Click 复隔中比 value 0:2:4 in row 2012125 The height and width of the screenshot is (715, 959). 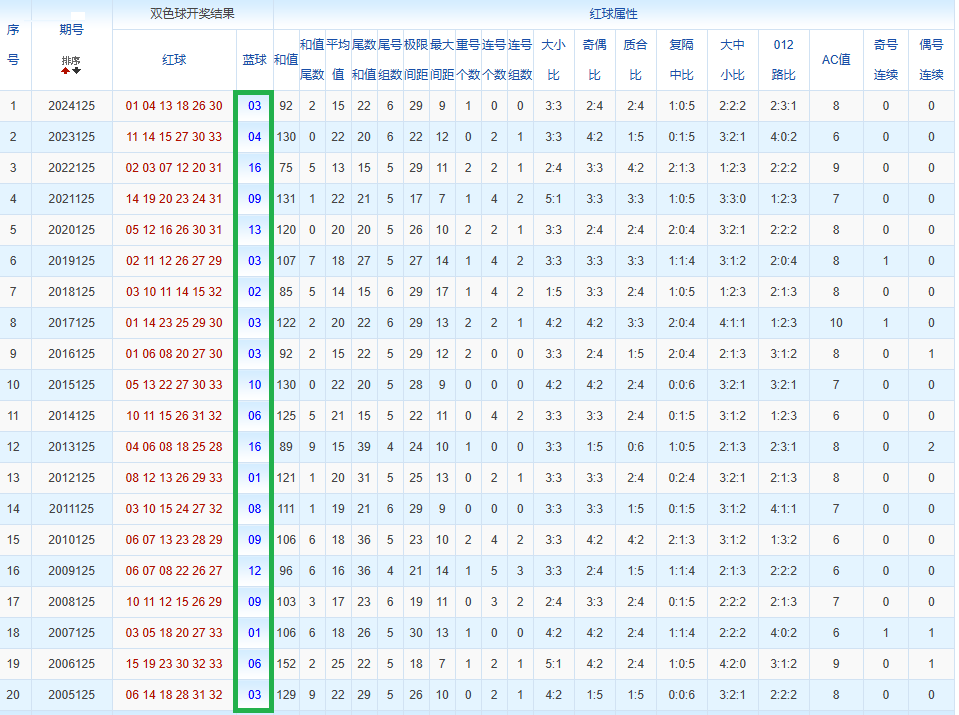tap(681, 478)
